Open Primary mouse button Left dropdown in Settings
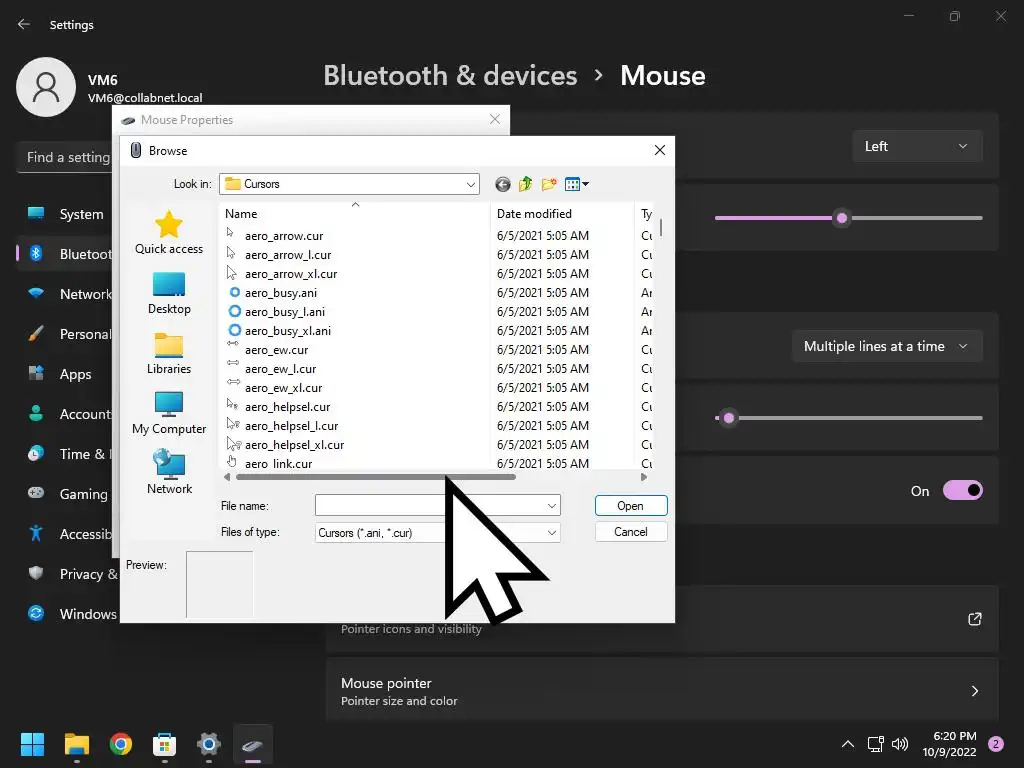This screenshot has height=768, width=1024. 917,146
